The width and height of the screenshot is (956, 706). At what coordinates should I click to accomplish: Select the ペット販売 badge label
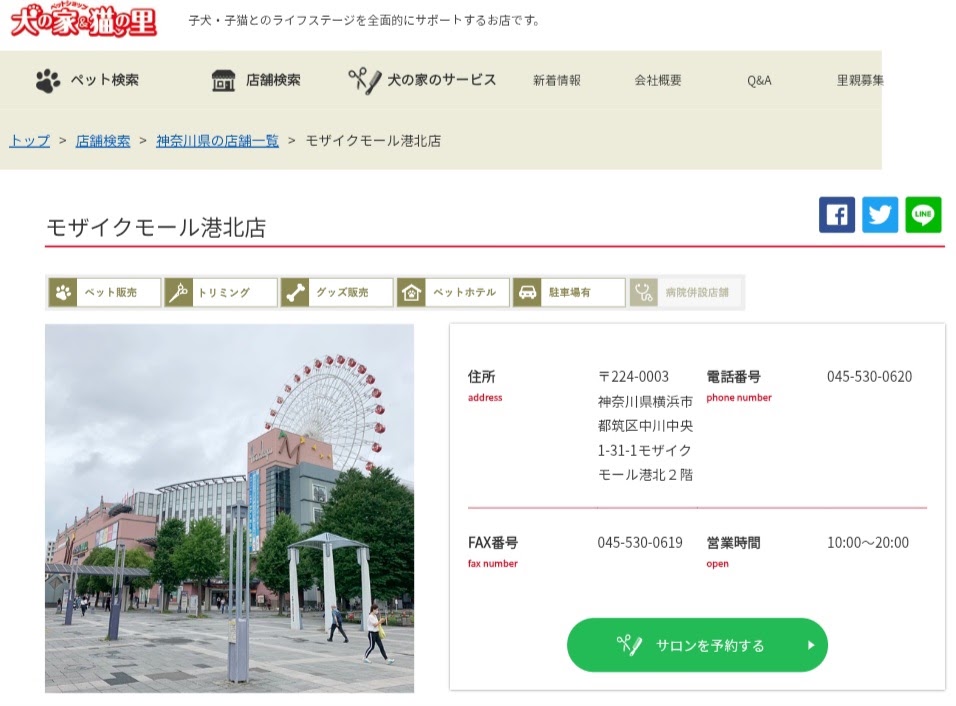coord(110,293)
